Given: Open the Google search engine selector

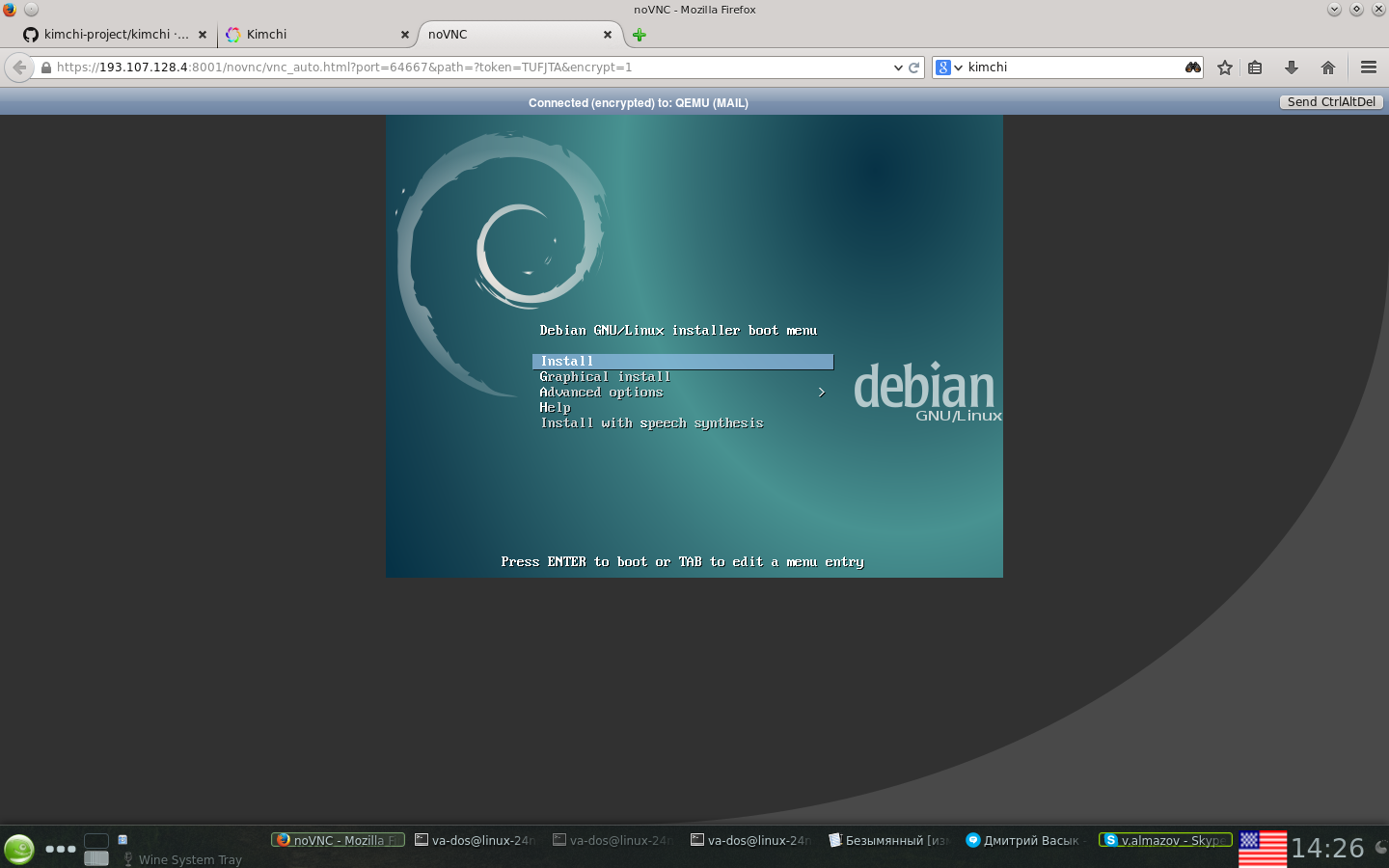Looking at the screenshot, I should click(949, 68).
